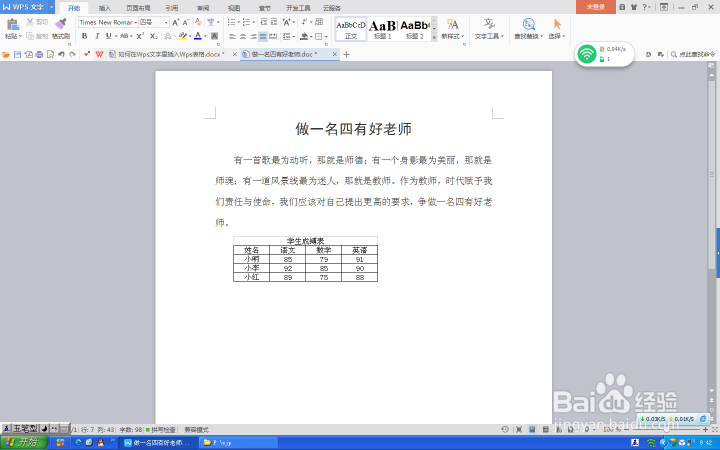Click the find command search box
Screen dimensions: 720x450
coord(693,54)
